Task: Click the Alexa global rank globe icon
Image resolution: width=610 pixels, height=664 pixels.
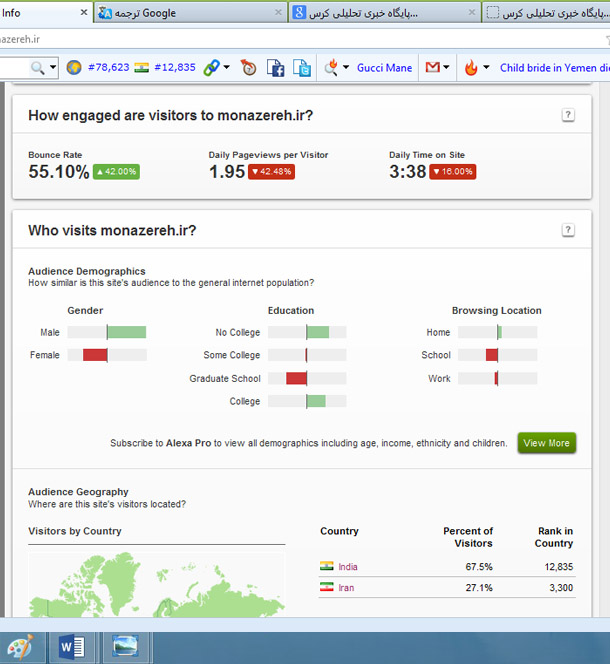Action: [x=74, y=67]
